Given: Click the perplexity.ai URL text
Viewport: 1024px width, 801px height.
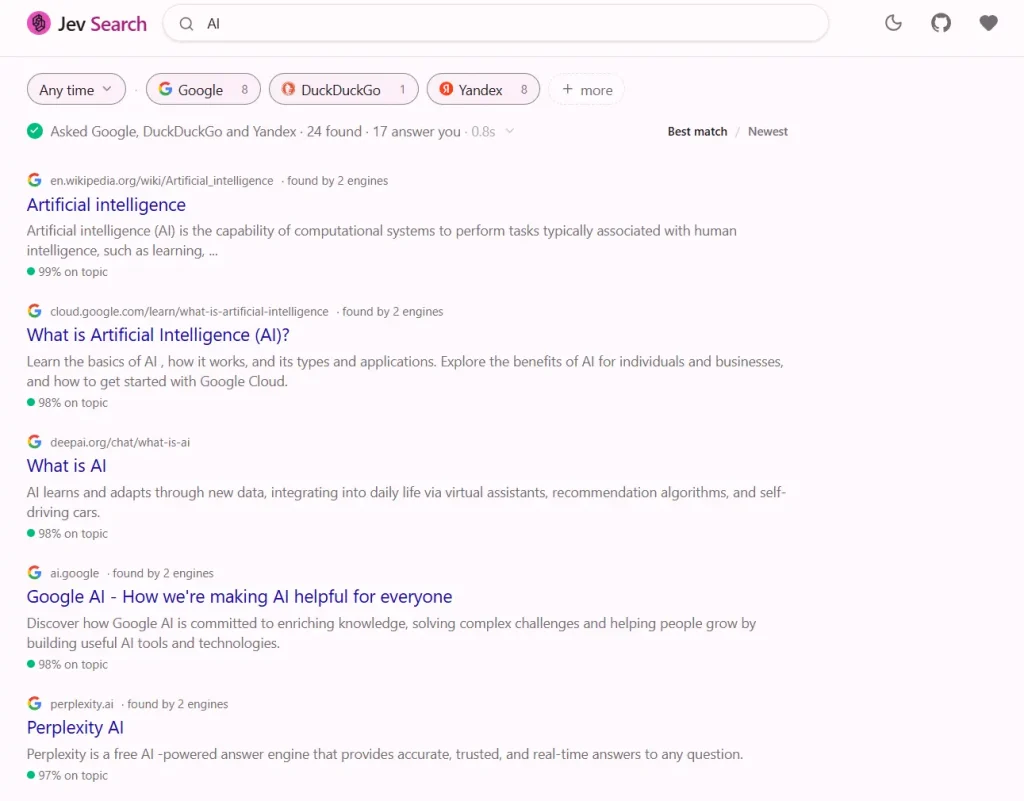Looking at the screenshot, I should (82, 704).
